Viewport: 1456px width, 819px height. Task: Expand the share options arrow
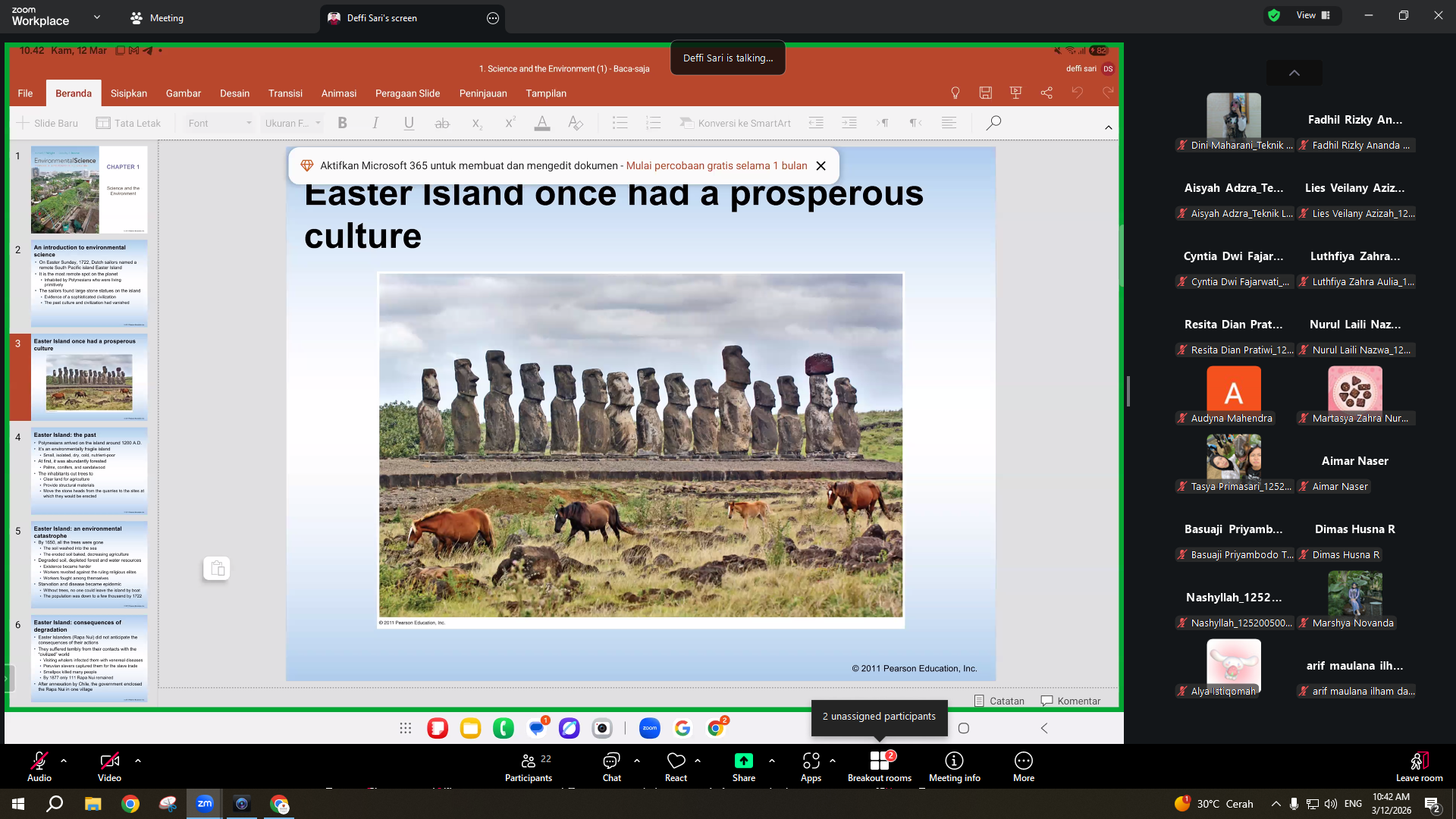tap(771, 760)
